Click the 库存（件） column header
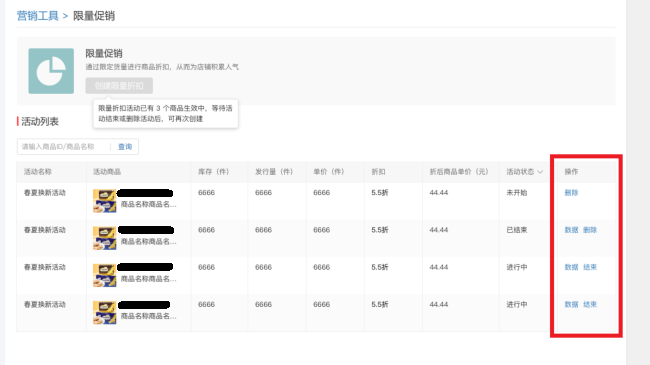The height and width of the screenshot is (365, 650). pyautogui.click(x=213, y=171)
